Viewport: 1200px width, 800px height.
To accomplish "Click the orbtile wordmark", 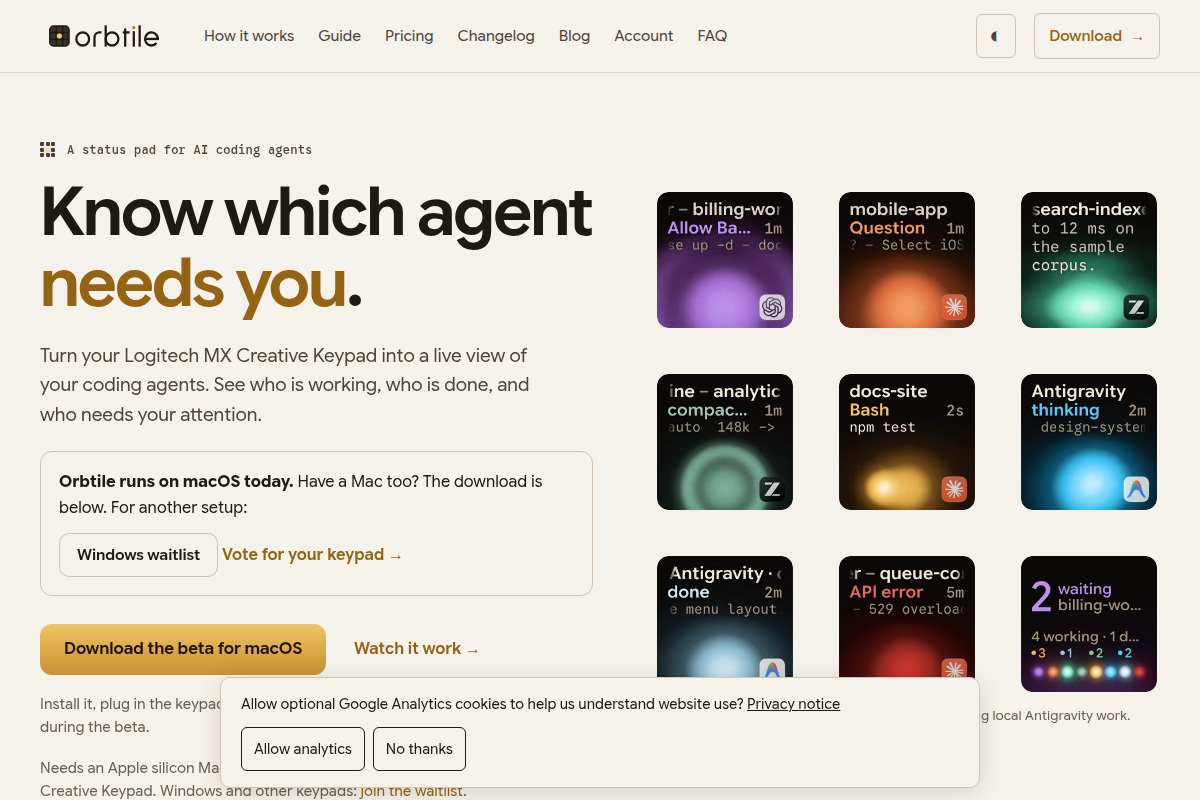I will click(117, 36).
